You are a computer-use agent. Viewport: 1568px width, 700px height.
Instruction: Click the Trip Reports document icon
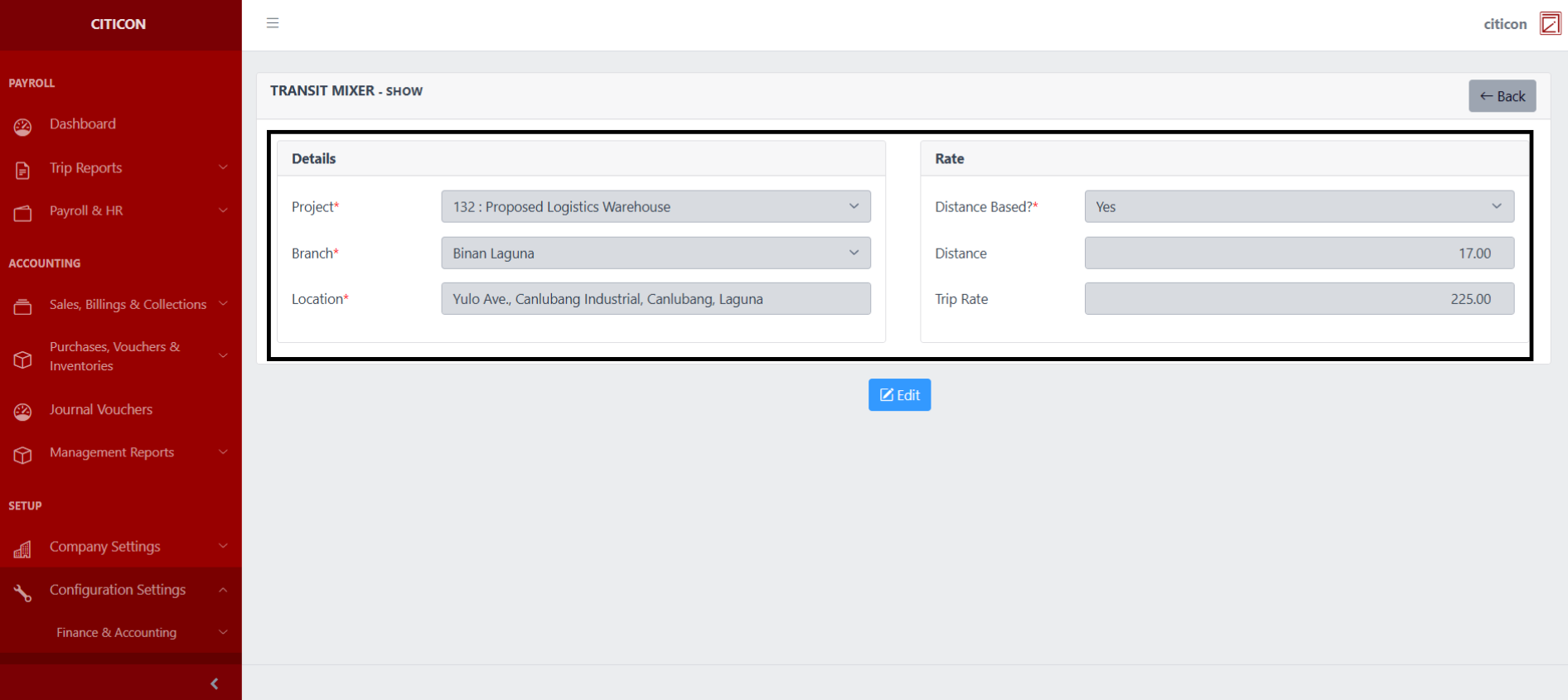point(22,171)
